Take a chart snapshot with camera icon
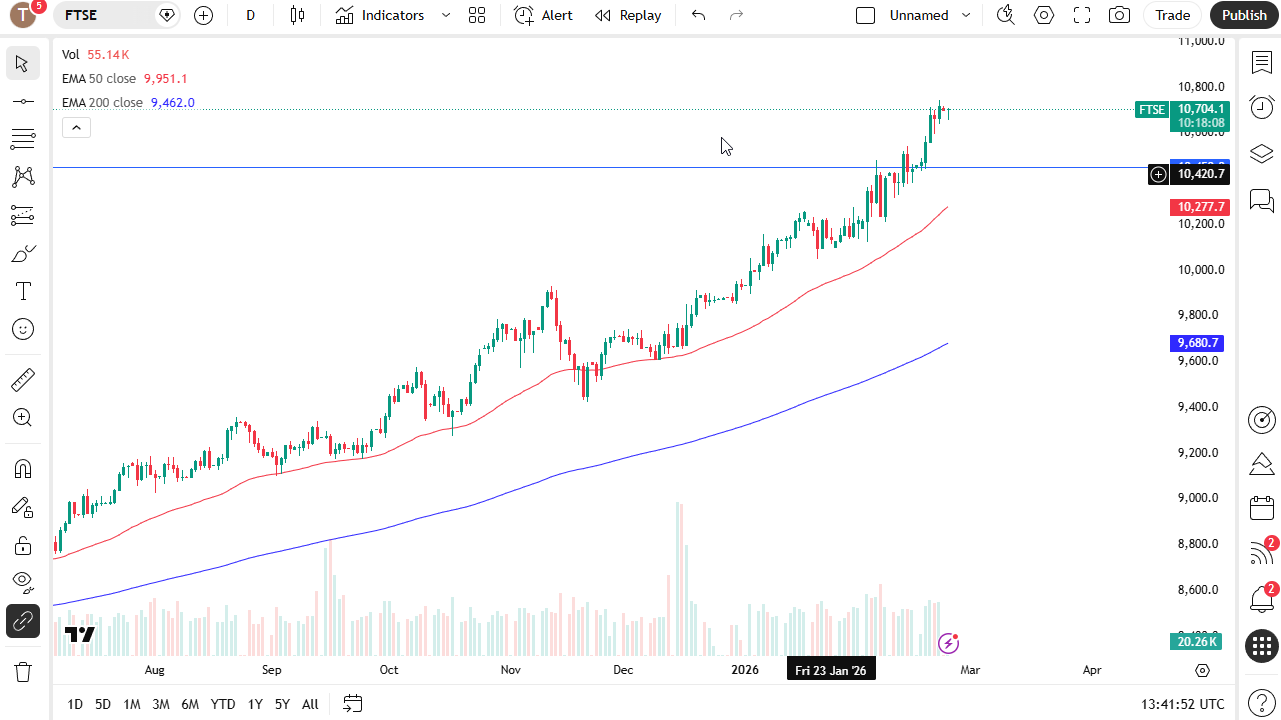This screenshot has height=720, width=1281. coord(1120,15)
